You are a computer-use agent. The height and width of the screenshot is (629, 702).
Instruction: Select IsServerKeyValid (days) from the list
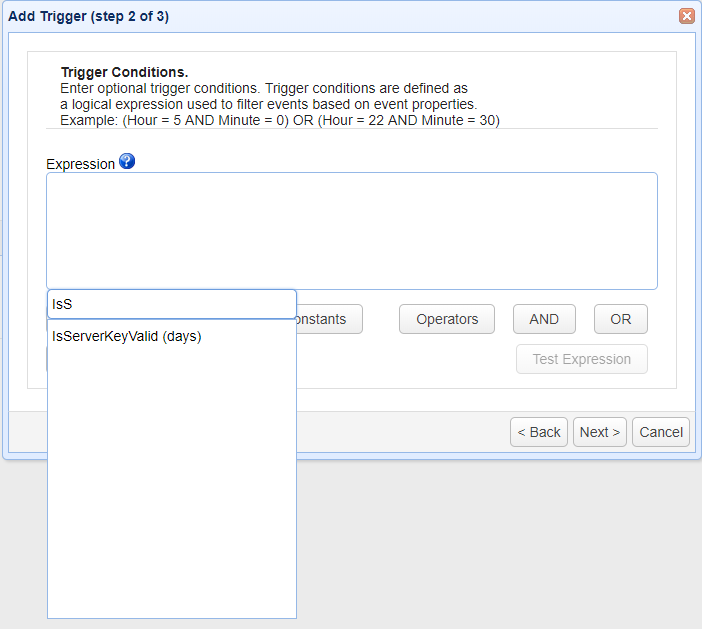(x=127, y=337)
